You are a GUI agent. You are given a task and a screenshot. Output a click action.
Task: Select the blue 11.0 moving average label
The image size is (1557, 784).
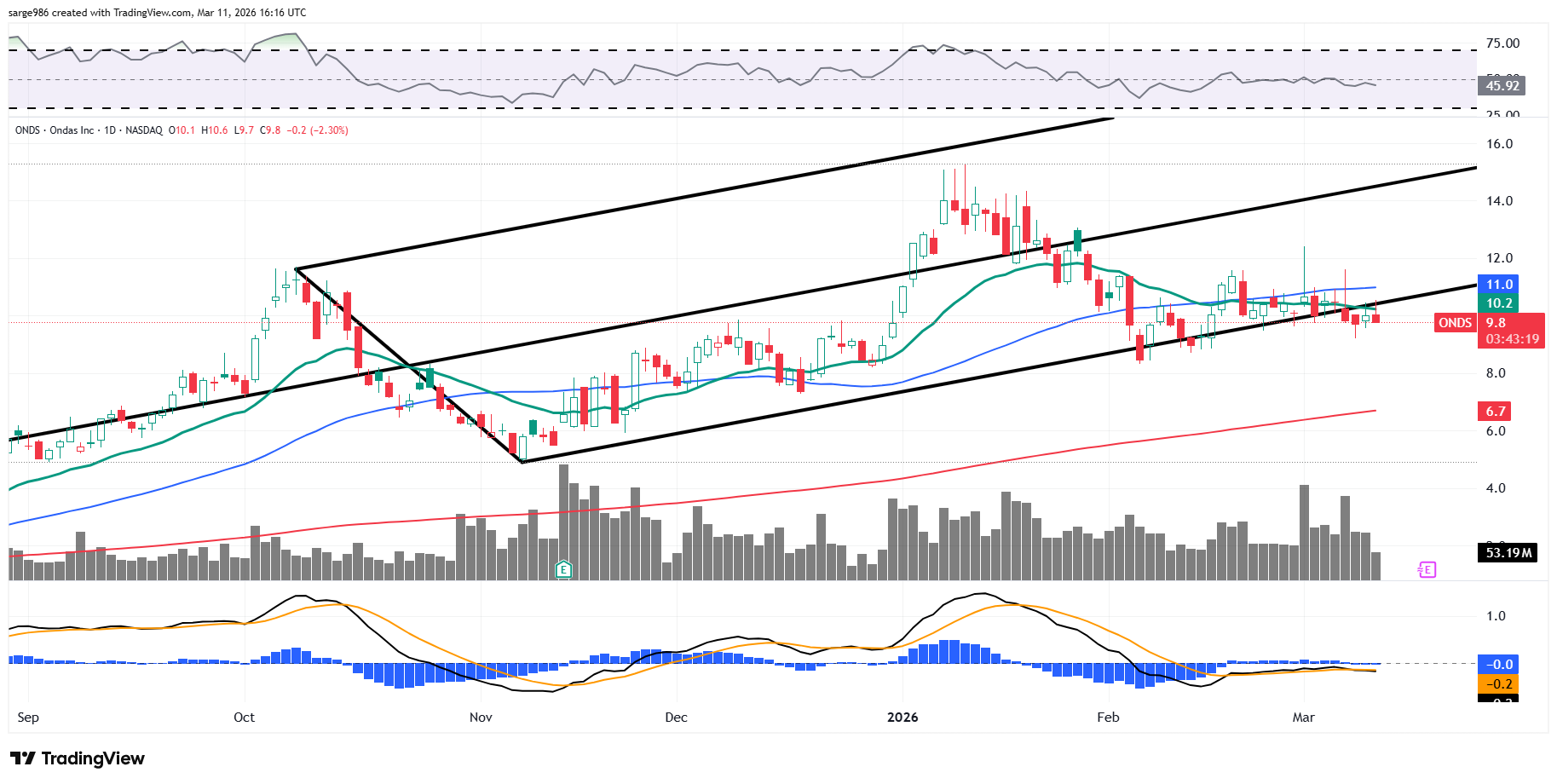coord(1499,285)
